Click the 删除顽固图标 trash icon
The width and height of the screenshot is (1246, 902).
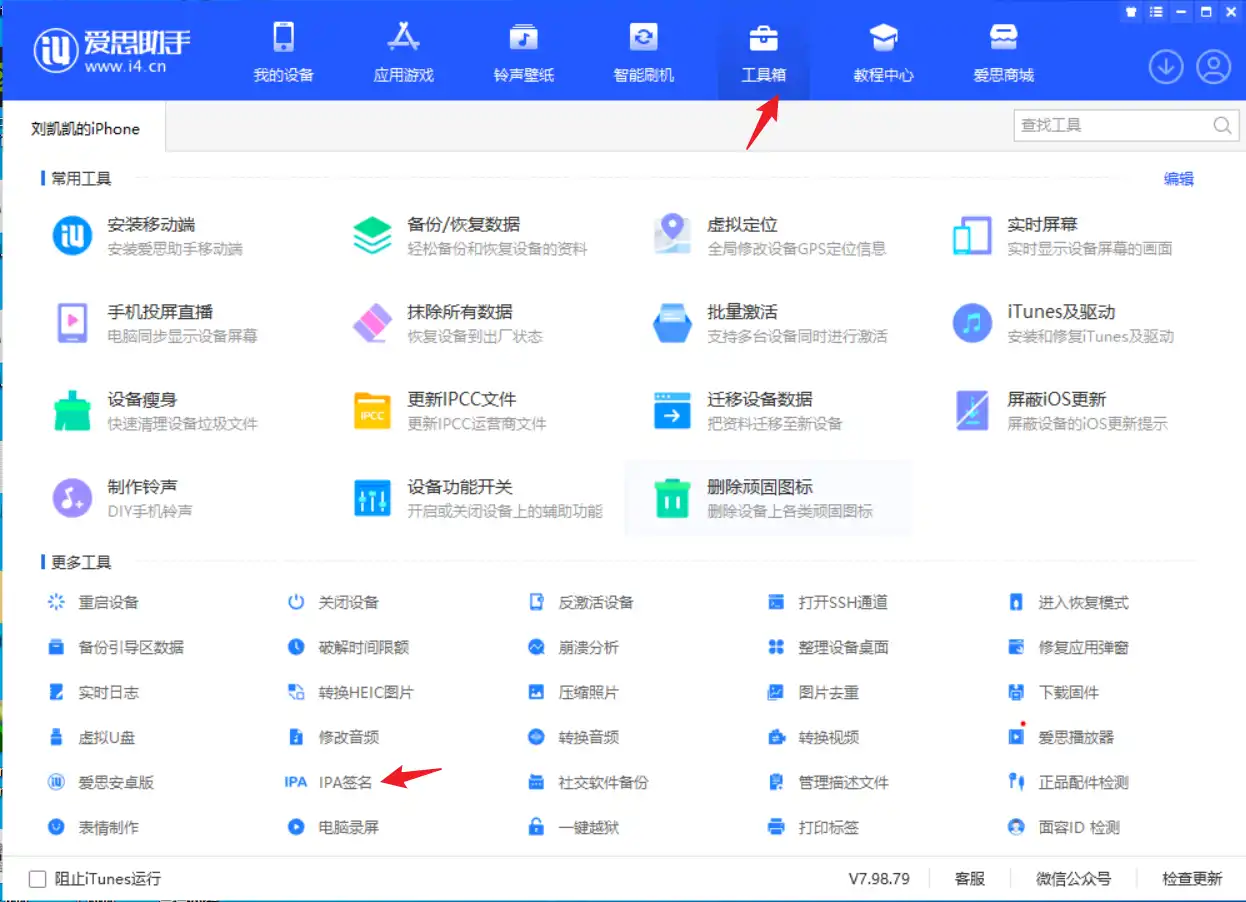(x=672, y=497)
